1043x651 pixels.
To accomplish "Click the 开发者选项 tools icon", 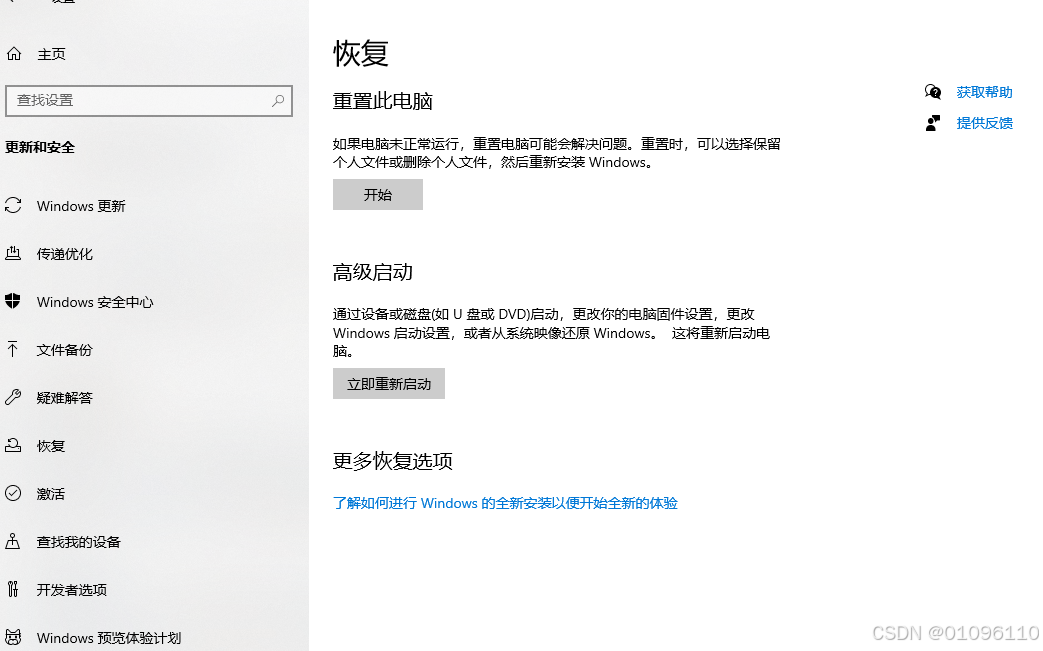I will [x=13, y=588].
